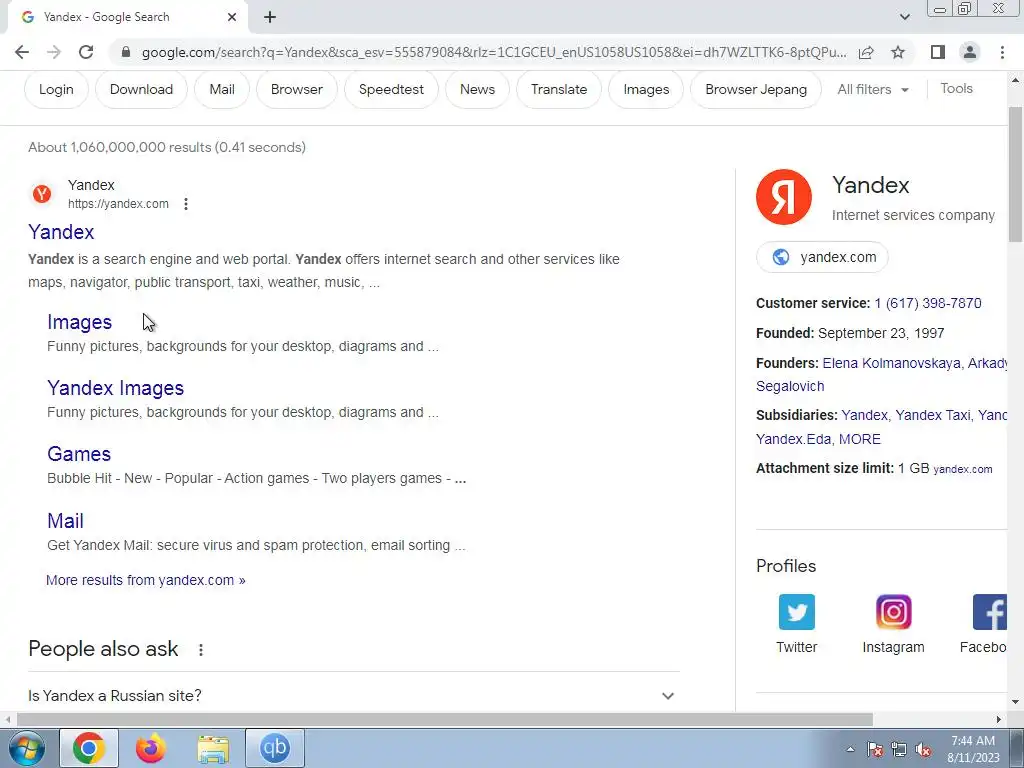Viewport: 1024px width, 768px height.
Task: Click the horizontal scrollbar thumb
Action: pyautogui.click(x=445, y=720)
